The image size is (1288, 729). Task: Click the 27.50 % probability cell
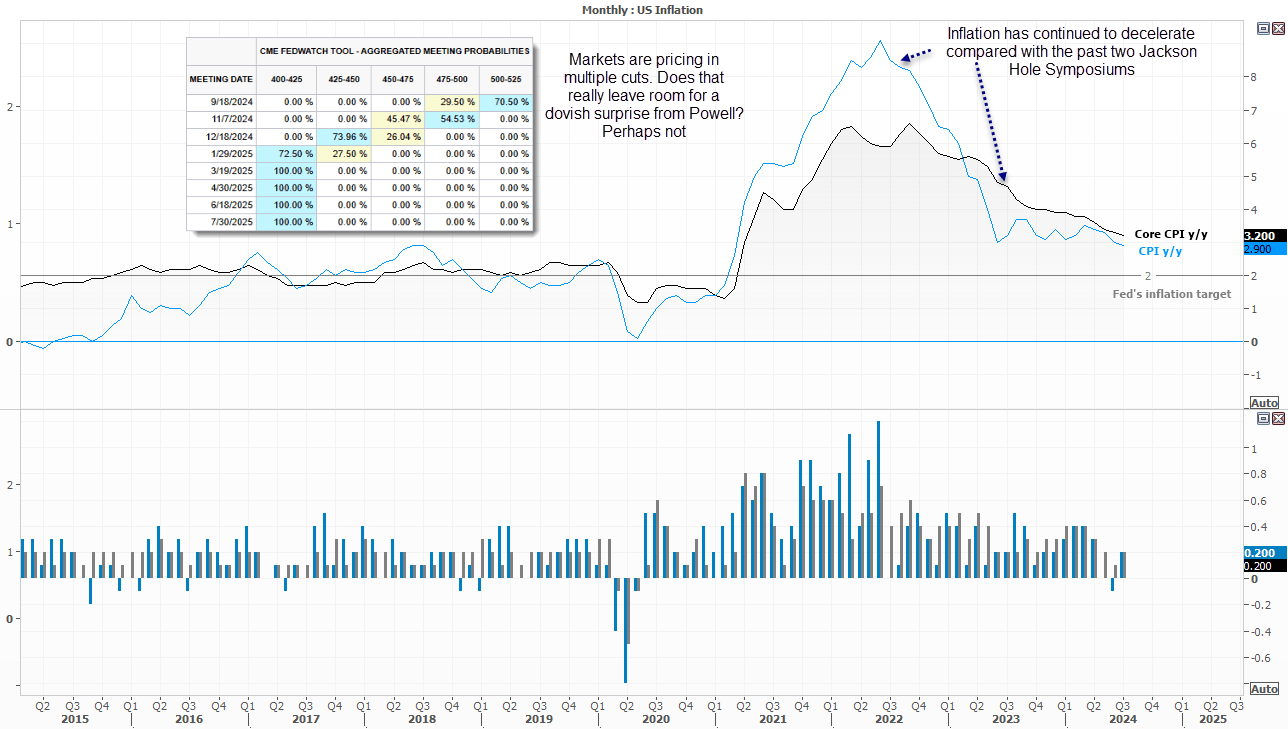pyautogui.click(x=343, y=153)
